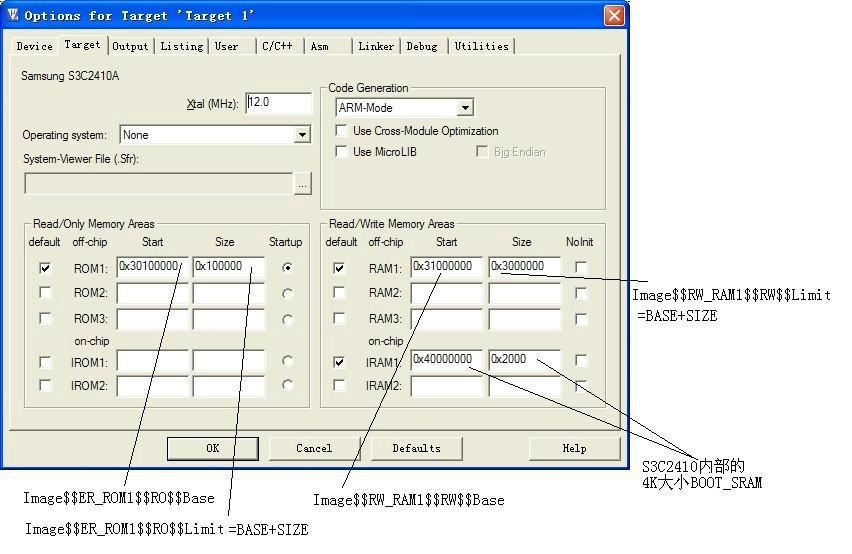Click the OK button
This screenshot has height=554, width=852.
point(212,448)
